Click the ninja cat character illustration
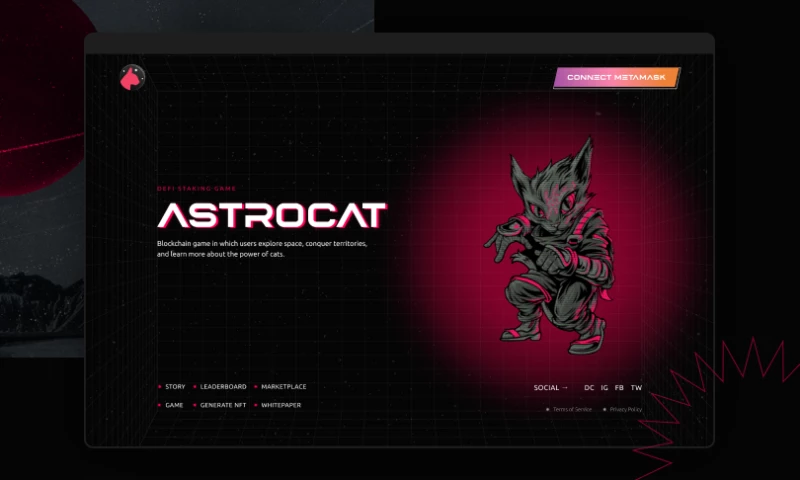800x480 pixels. point(551,246)
